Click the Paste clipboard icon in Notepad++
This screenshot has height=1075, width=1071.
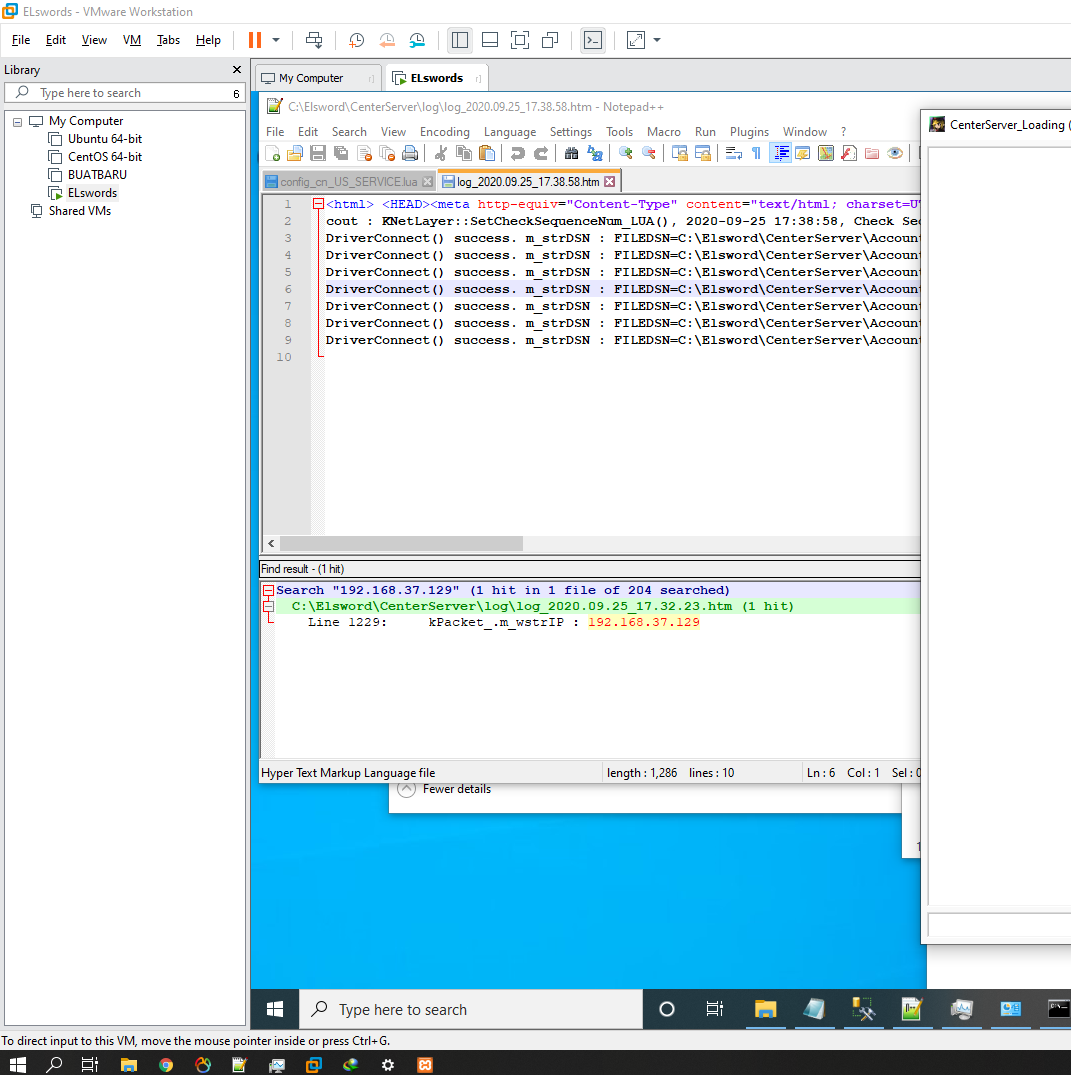[487, 154]
